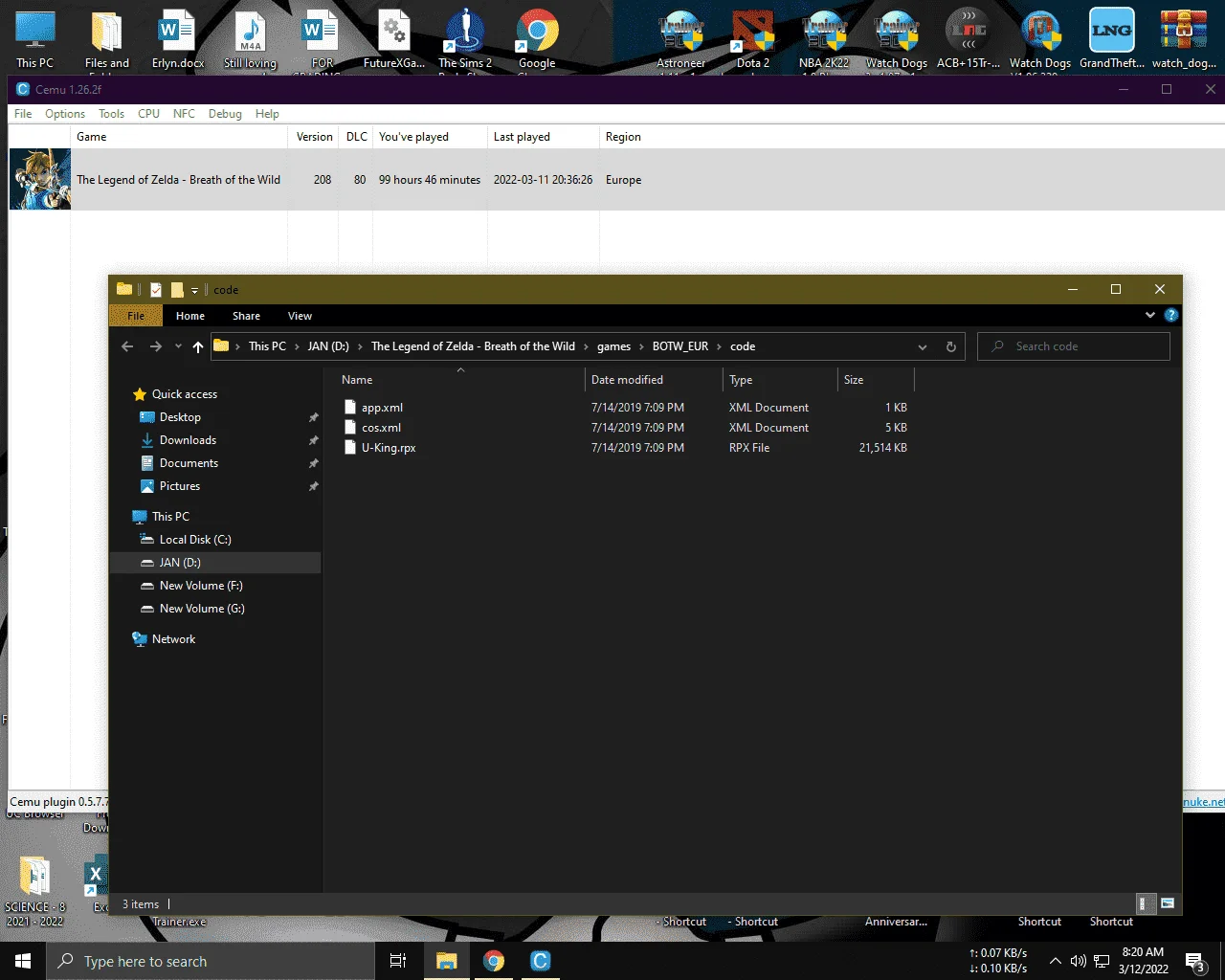Click Chrome icon on the taskbar
The width and height of the screenshot is (1225, 980).
(x=494, y=961)
